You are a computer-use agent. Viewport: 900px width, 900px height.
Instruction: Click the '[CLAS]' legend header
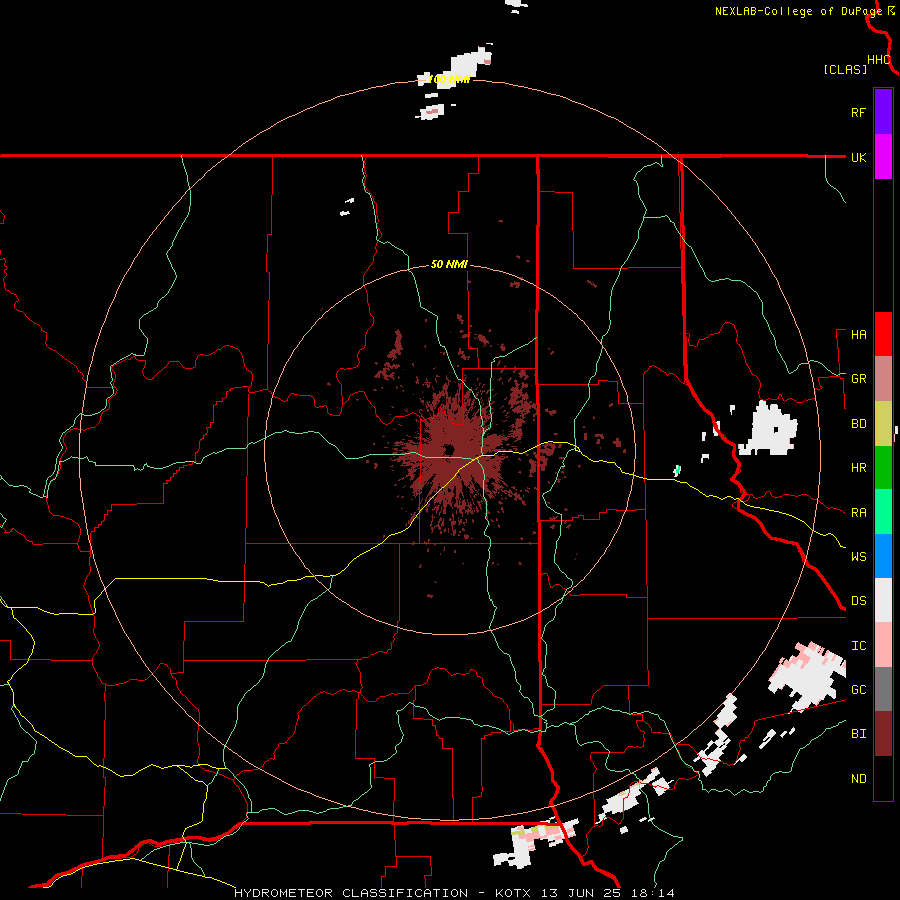click(845, 70)
